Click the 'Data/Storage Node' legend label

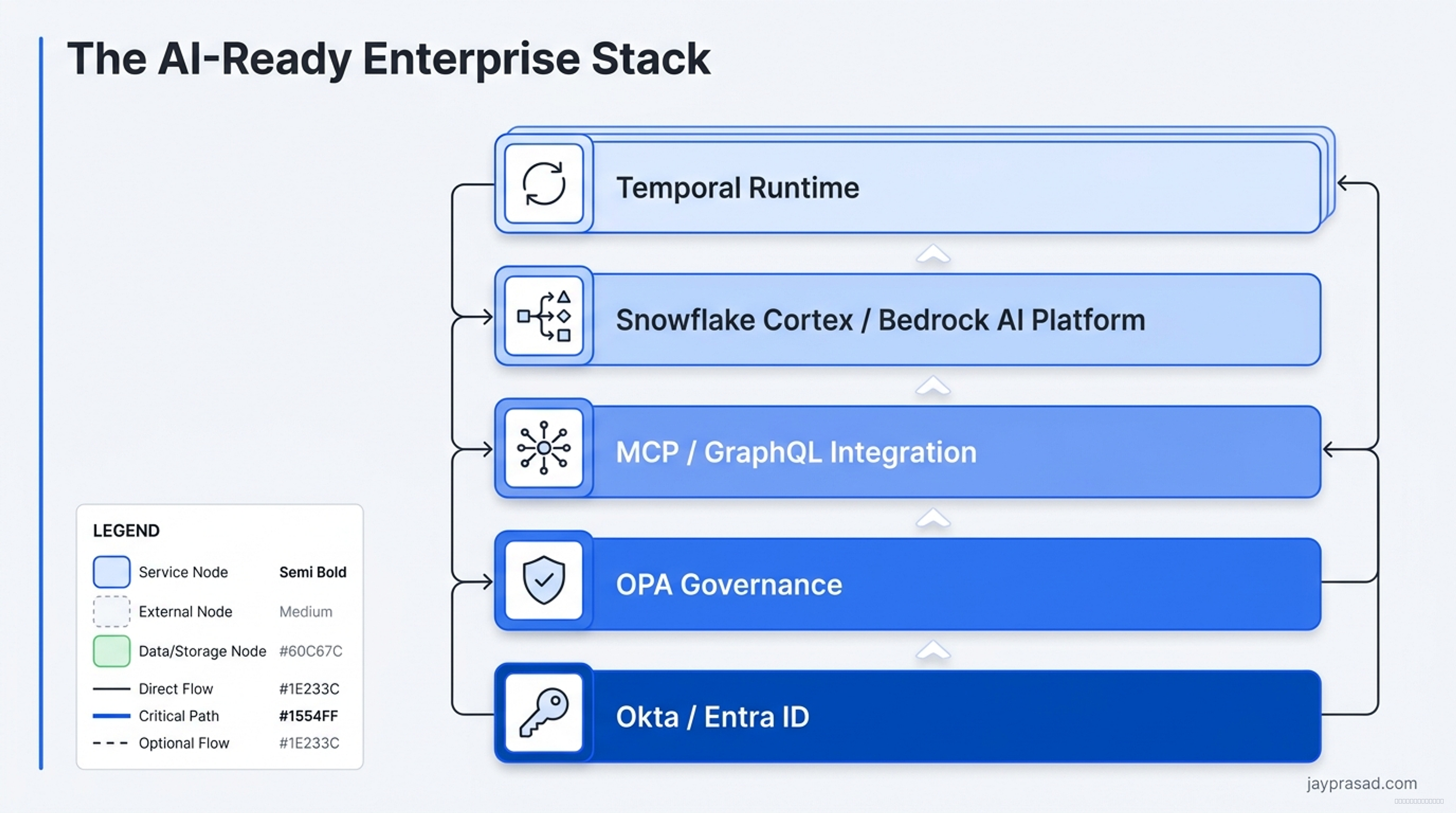202,651
